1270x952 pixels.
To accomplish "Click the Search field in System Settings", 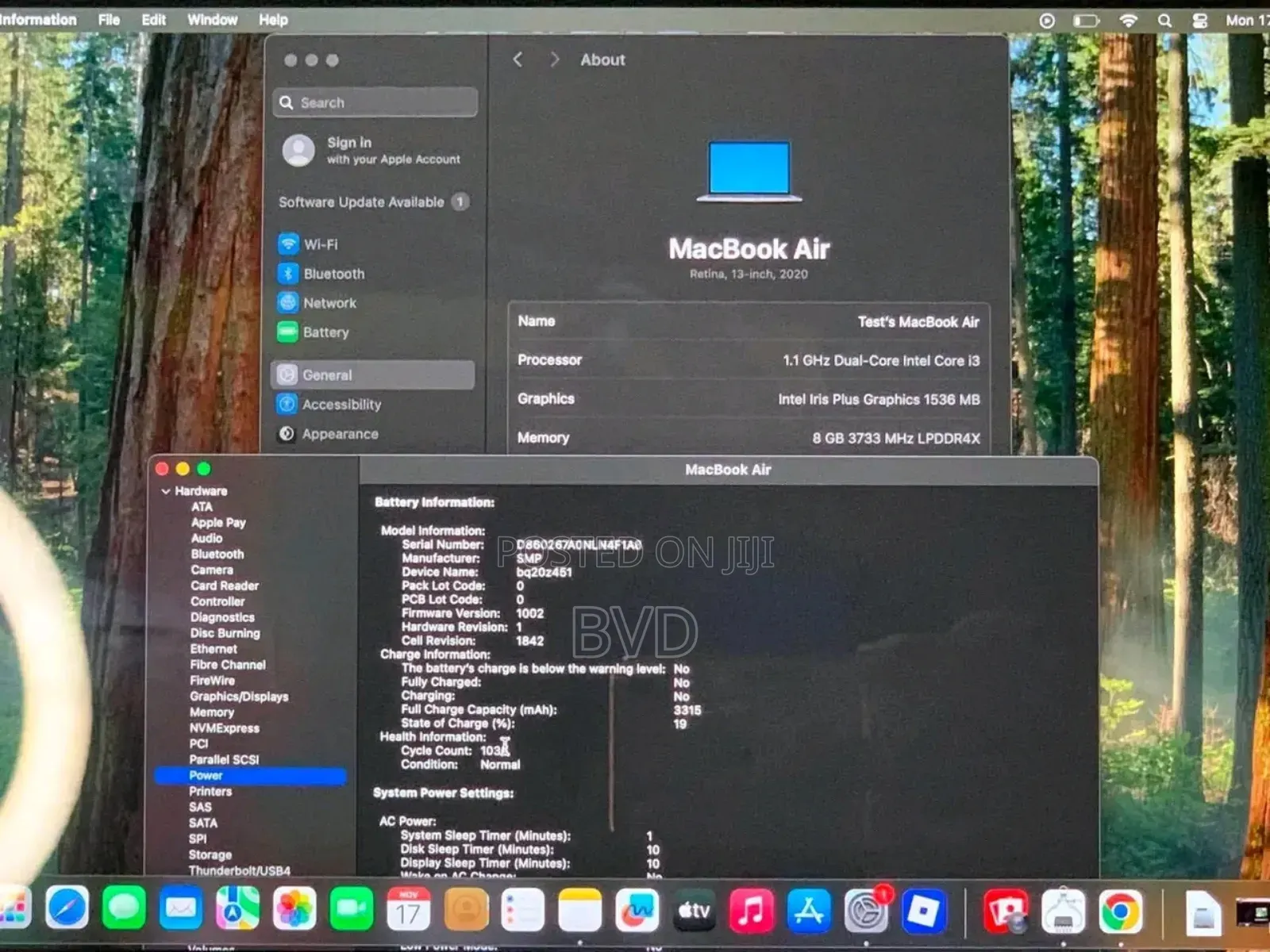I will 375,102.
